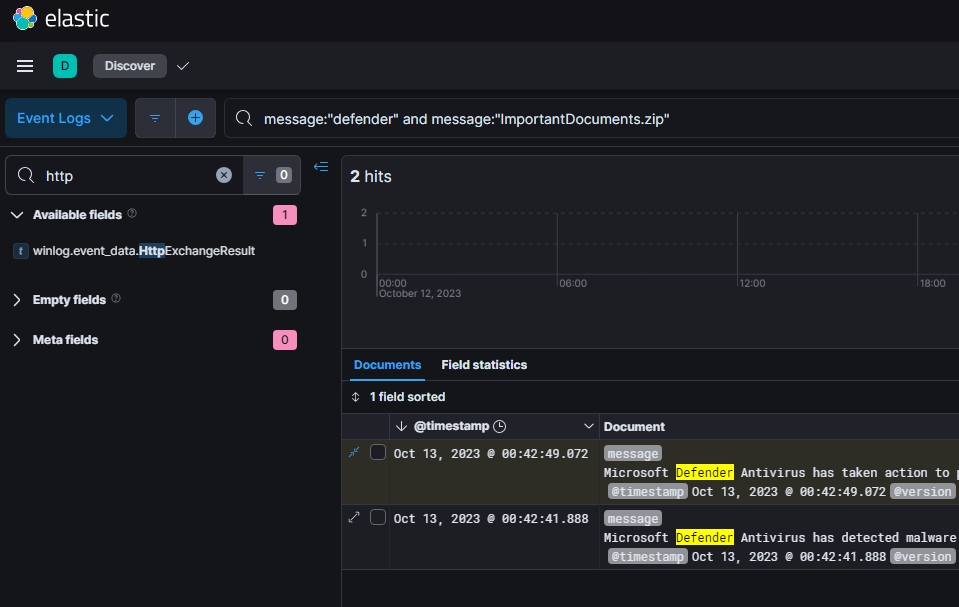Click the Elastic logo
The width and height of the screenshot is (959, 607).
tap(60, 19)
